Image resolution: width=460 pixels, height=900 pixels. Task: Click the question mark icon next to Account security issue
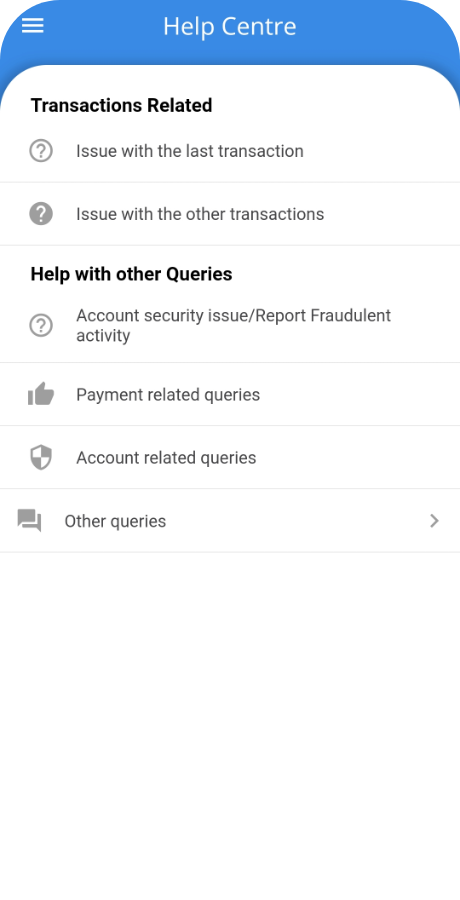coord(41,325)
